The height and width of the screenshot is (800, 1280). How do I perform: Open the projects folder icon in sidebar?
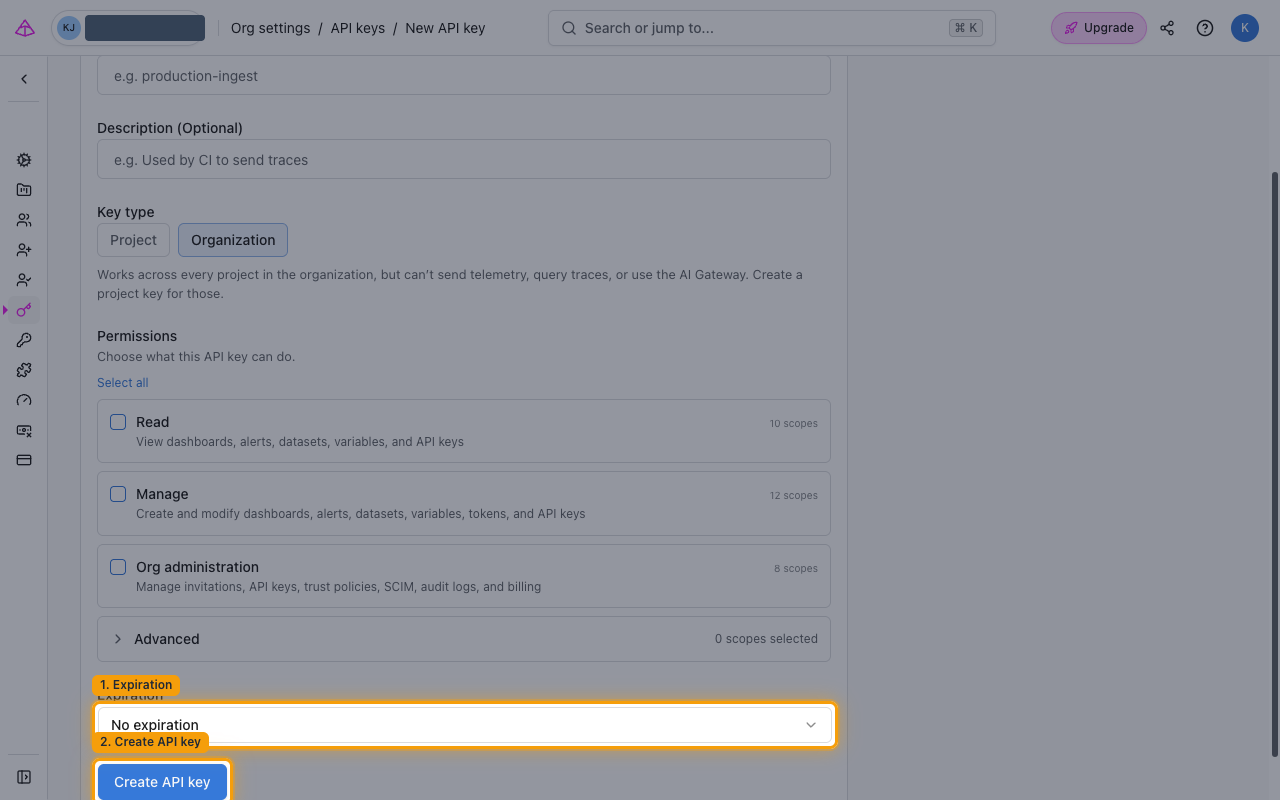[24, 190]
